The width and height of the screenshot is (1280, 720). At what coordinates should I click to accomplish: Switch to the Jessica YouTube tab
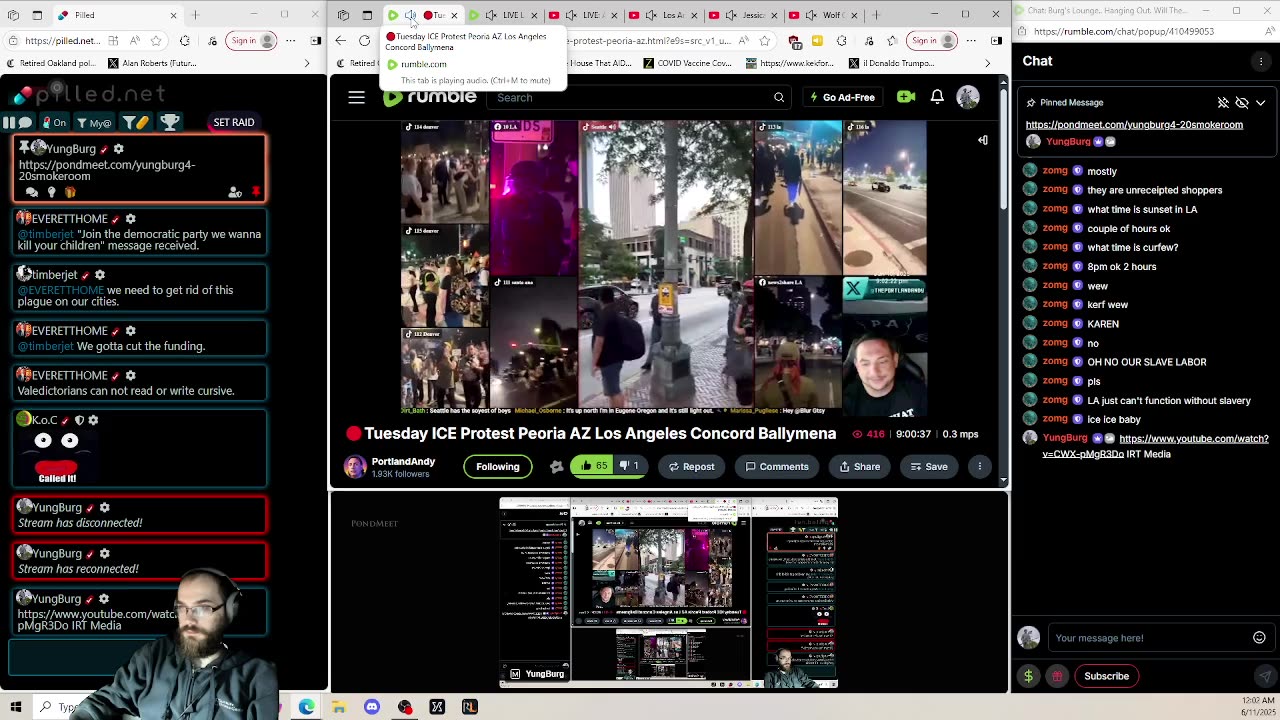coord(743,15)
